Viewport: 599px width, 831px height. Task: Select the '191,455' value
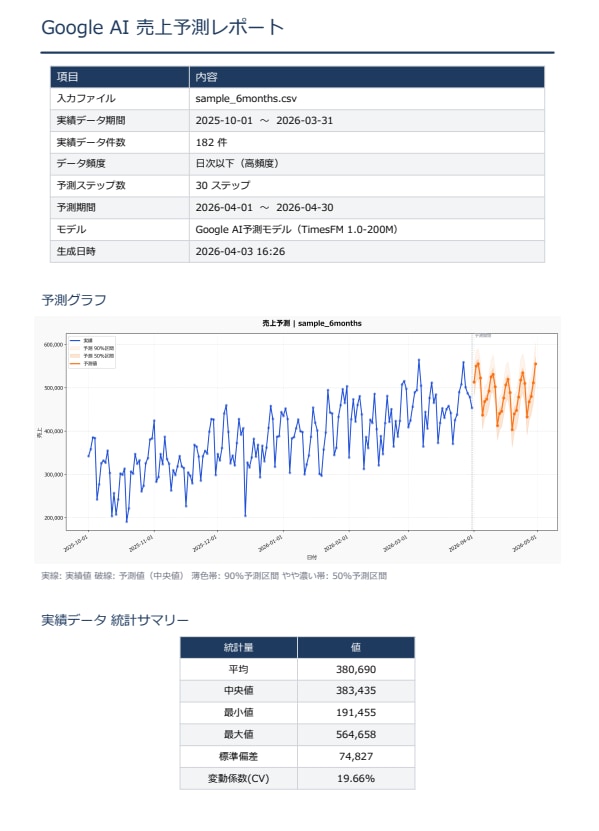(x=356, y=713)
